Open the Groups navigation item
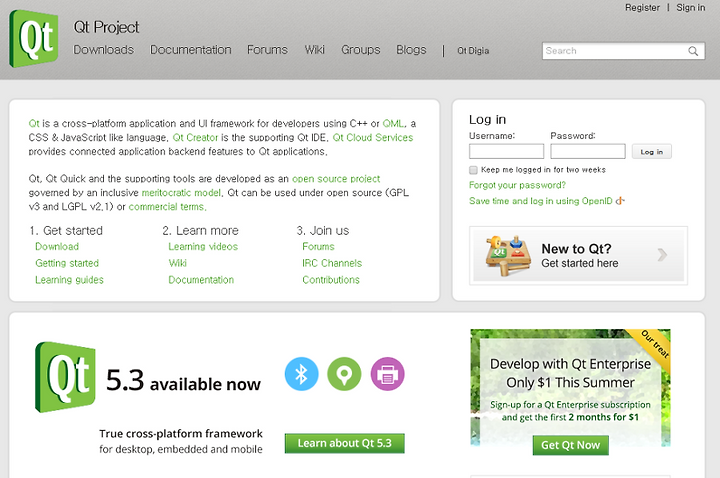Image resolution: width=720 pixels, height=478 pixels. point(360,50)
